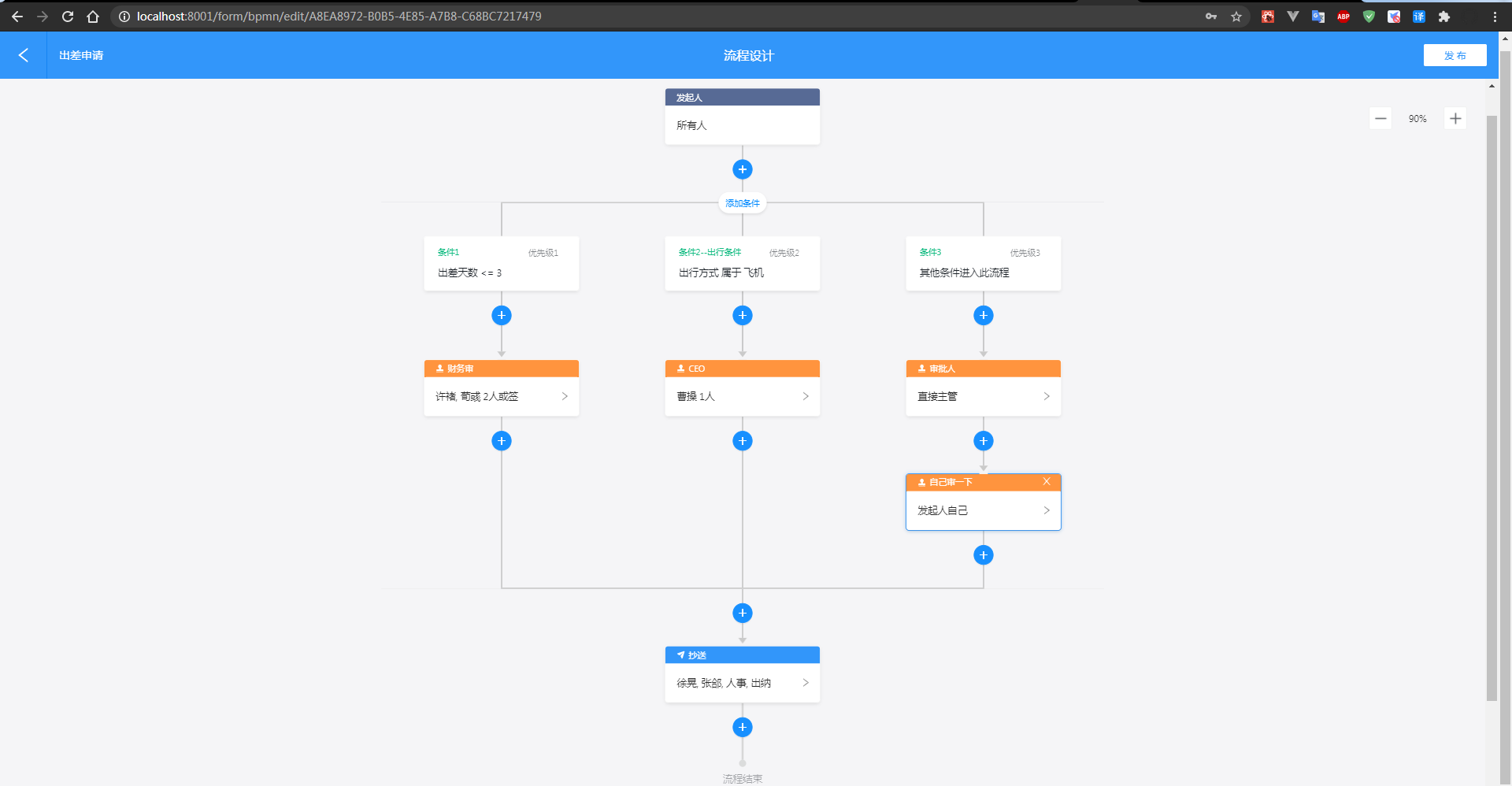Expand the 发起人自己 card details

tap(1047, 510)
